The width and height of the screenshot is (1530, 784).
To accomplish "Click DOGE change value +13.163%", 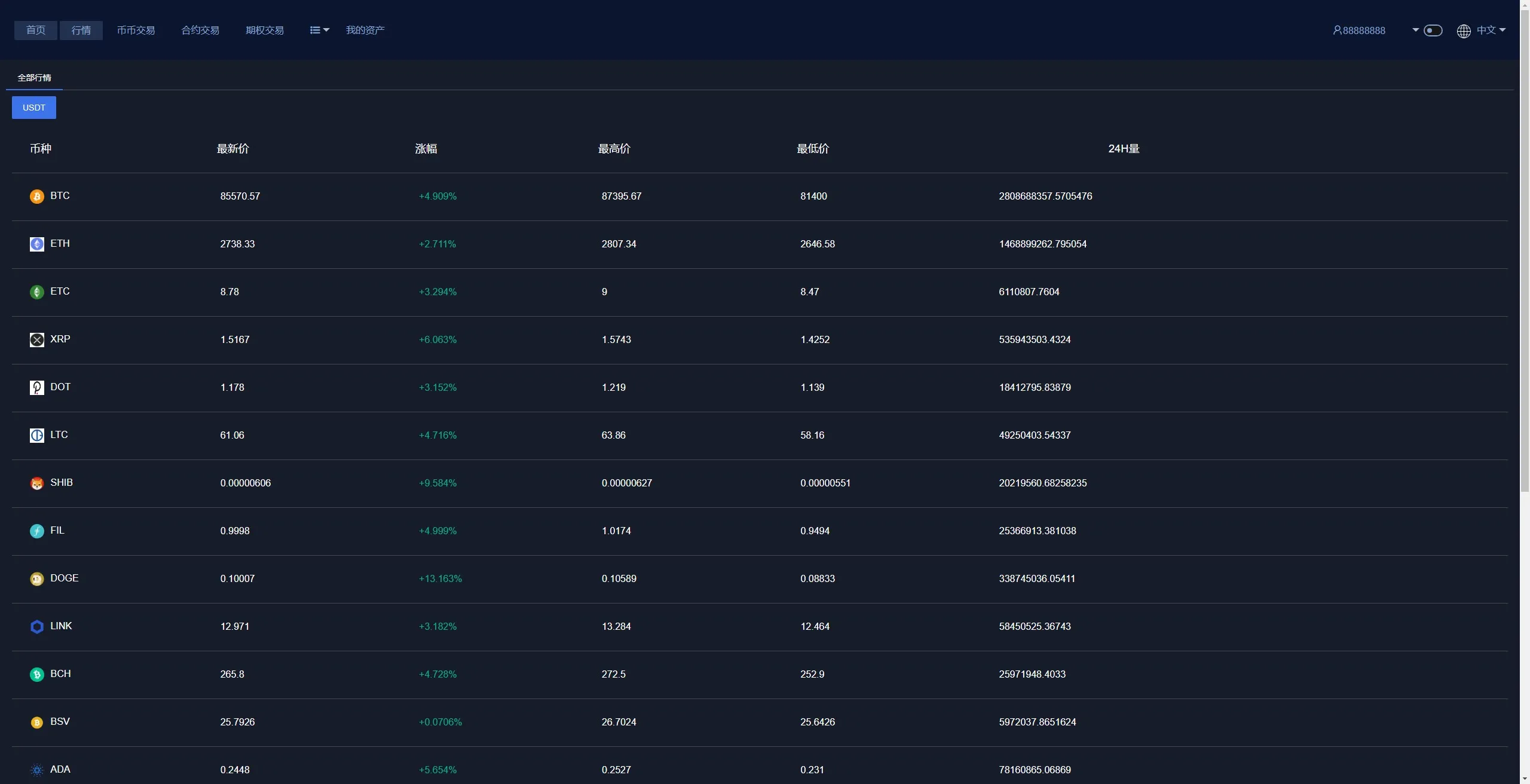I will tap(440, 579).
